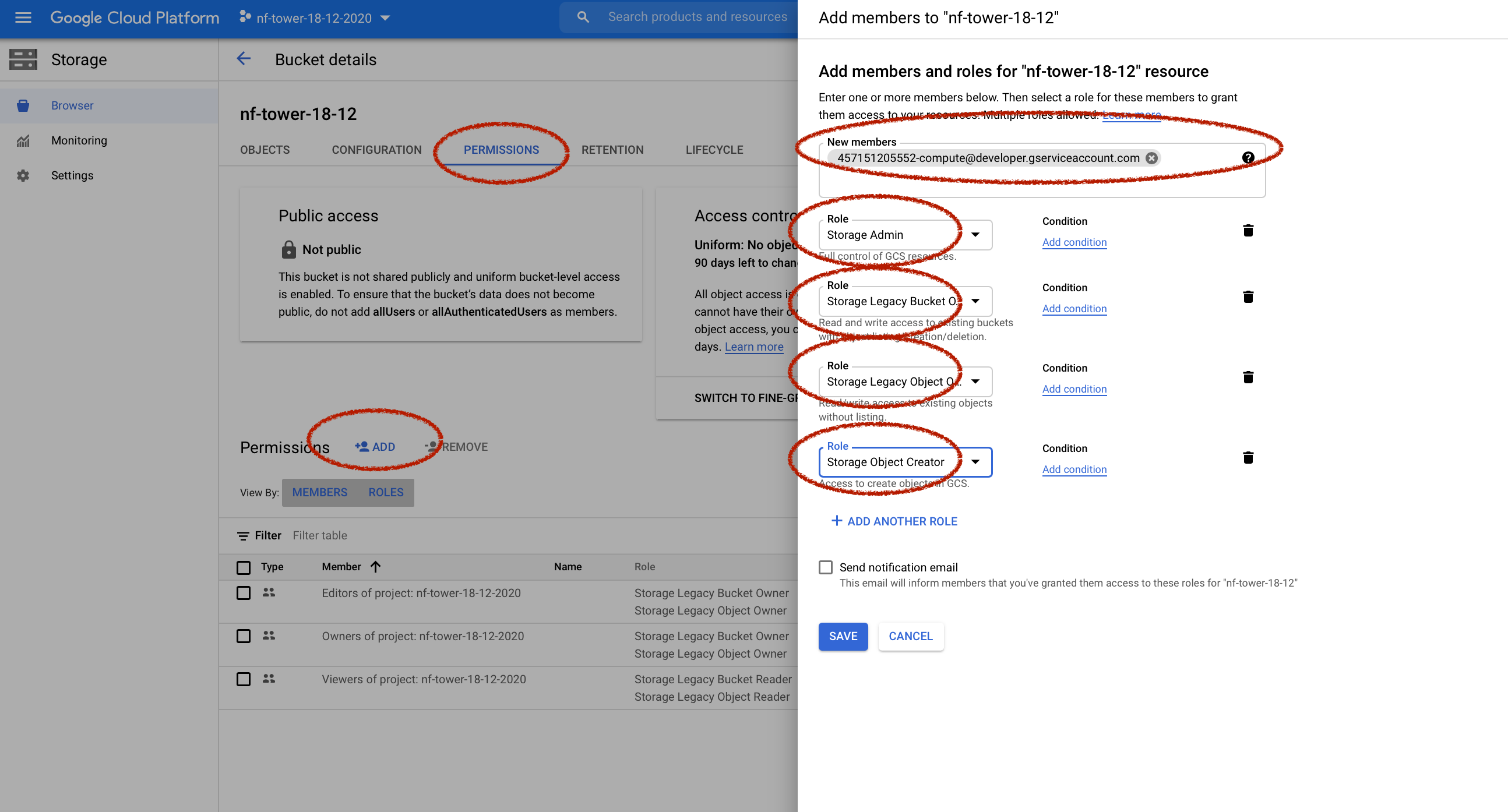
Task: Enable Send notification email checkbox
Action: pyautogui.click(x=826, y=567)
